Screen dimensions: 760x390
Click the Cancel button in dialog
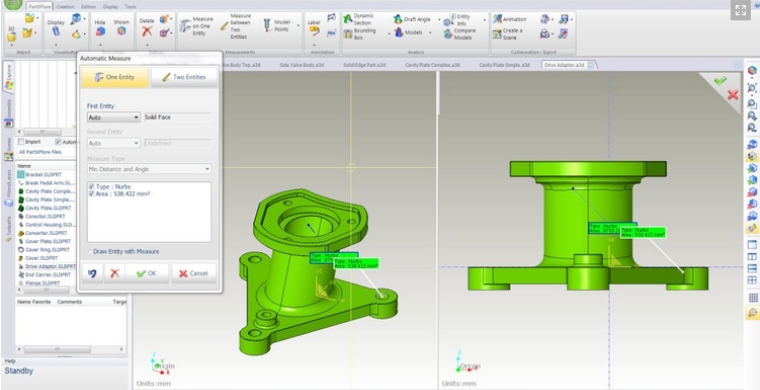(x=193, y=273)
